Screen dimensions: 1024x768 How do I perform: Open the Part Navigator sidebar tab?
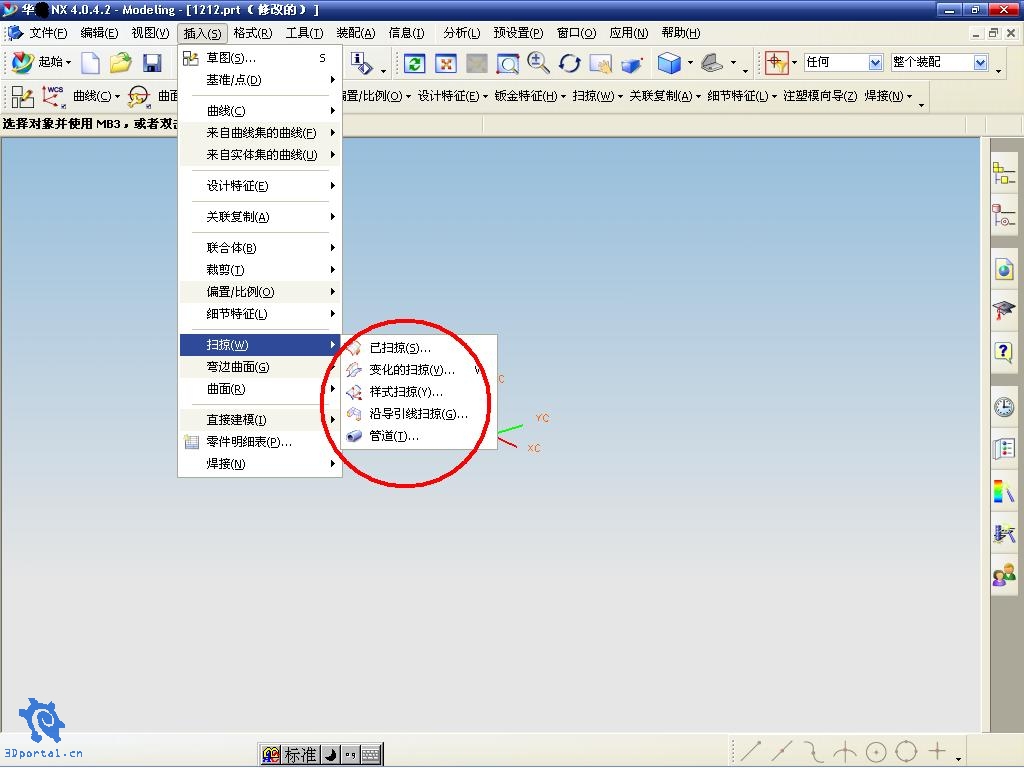(x=1004, y=216)
